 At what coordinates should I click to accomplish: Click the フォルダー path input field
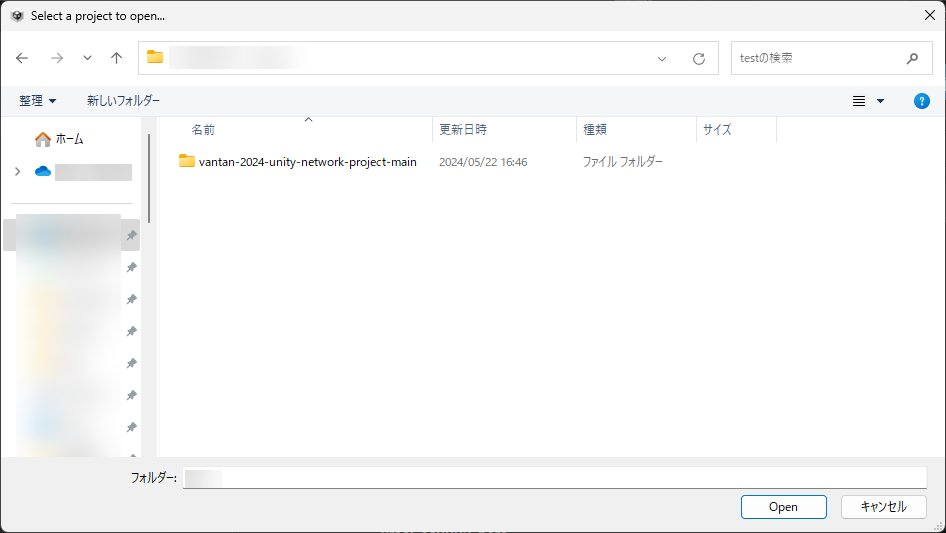tap(555, 478)
